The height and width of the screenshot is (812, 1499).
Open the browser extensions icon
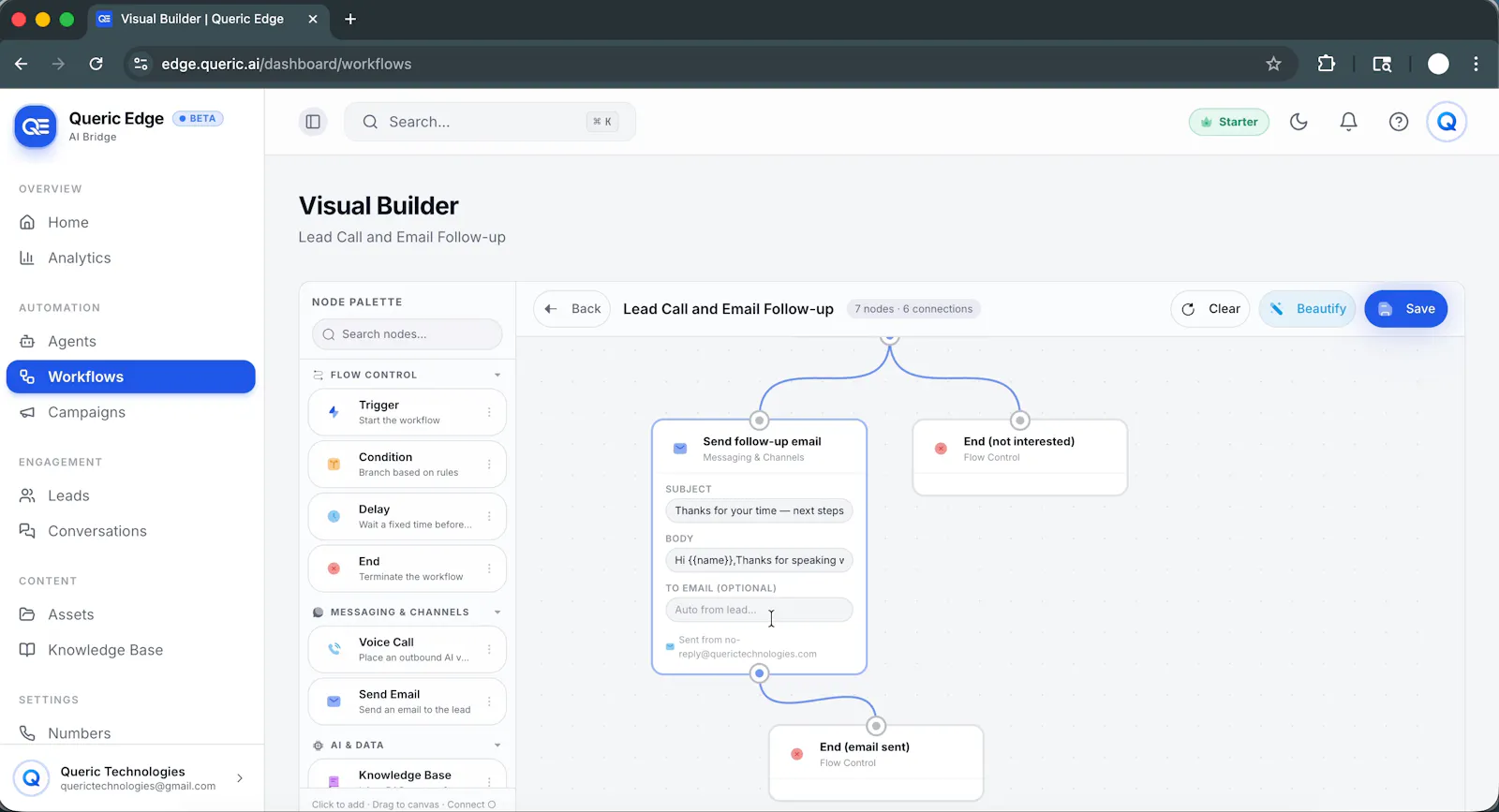(1326, 64)
